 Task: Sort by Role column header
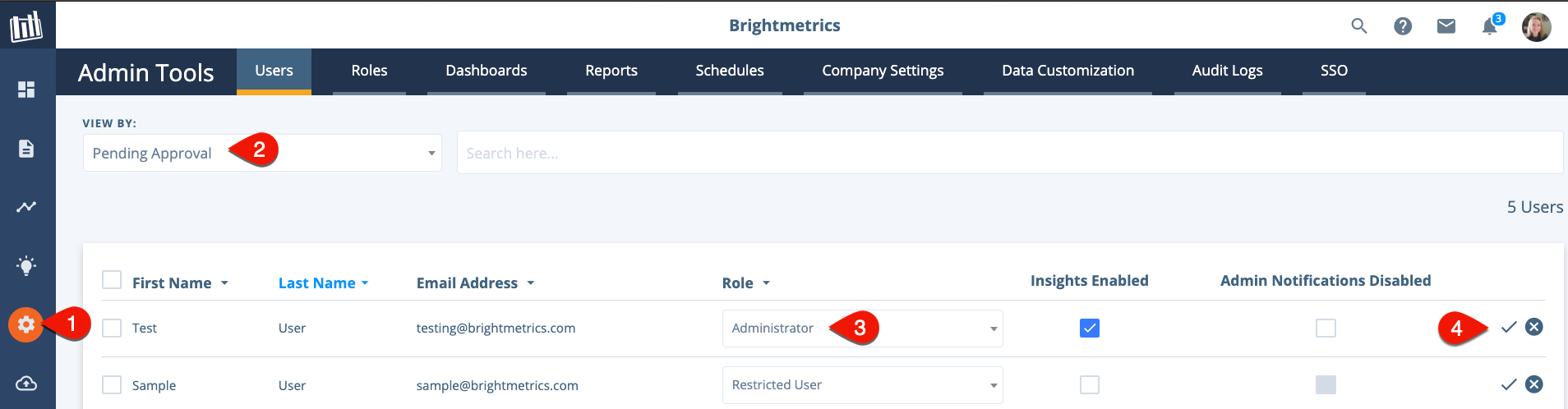pos(745,283)
